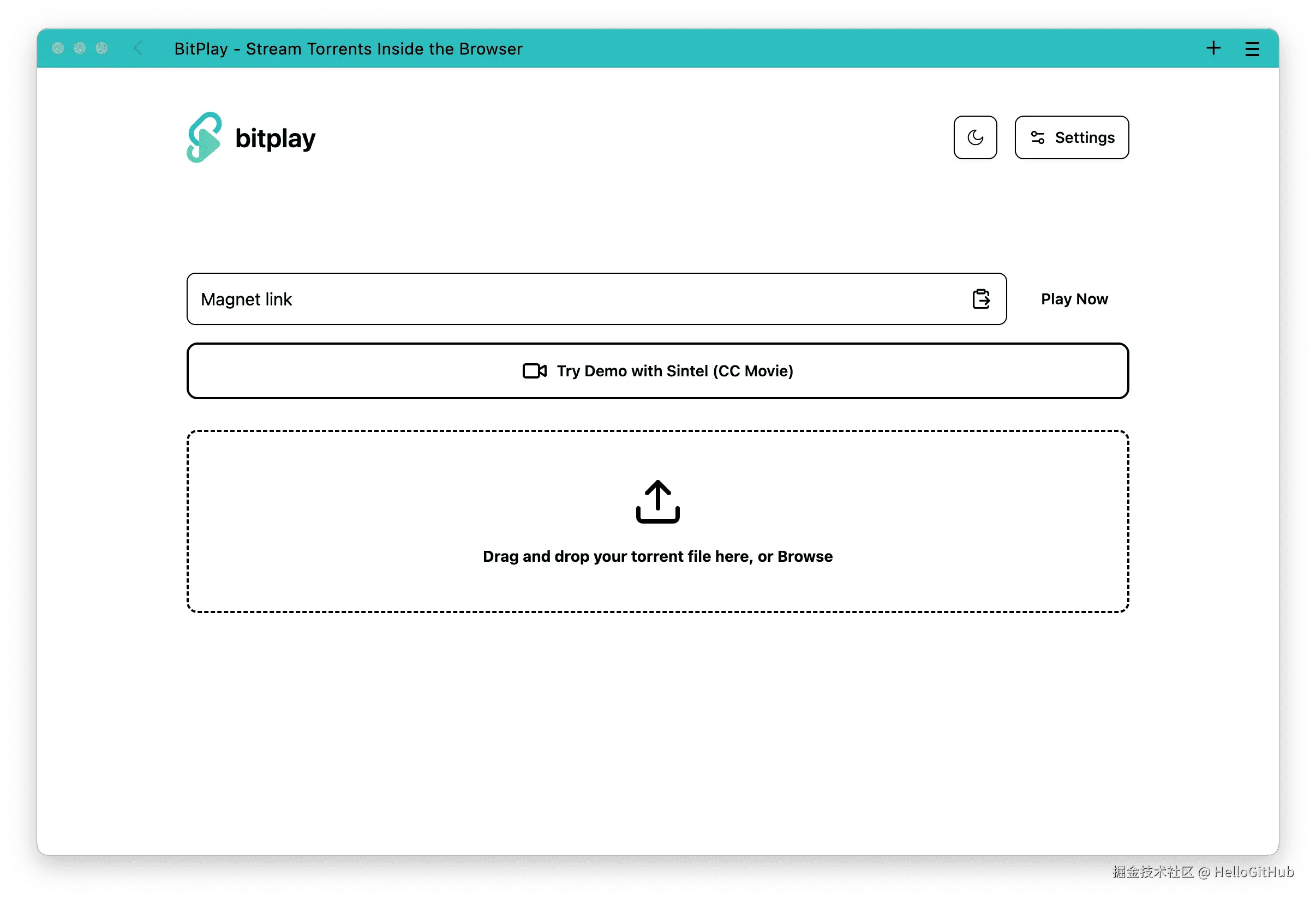Image resolution: width=1316 pixels, height=901 pixels.
Task: Paste from clipboard using clipboard icon
Action: [981, 299]
